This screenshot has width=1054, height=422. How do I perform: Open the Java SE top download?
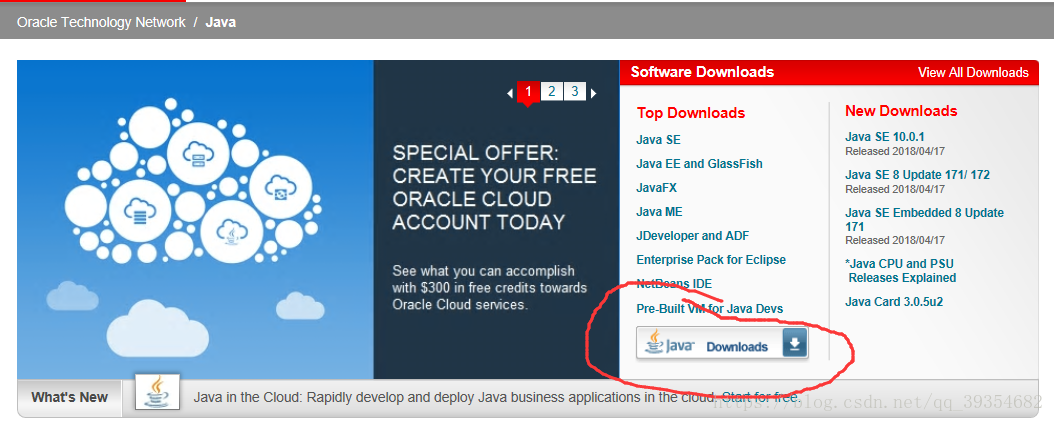pyautogui.click(x=658, y=140)
